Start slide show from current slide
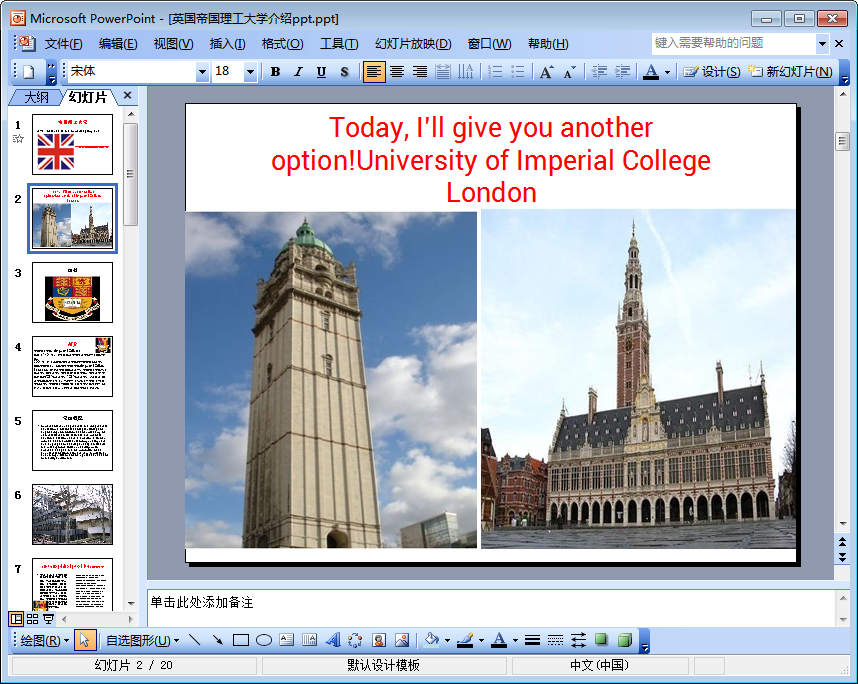 tap(48, 619)
